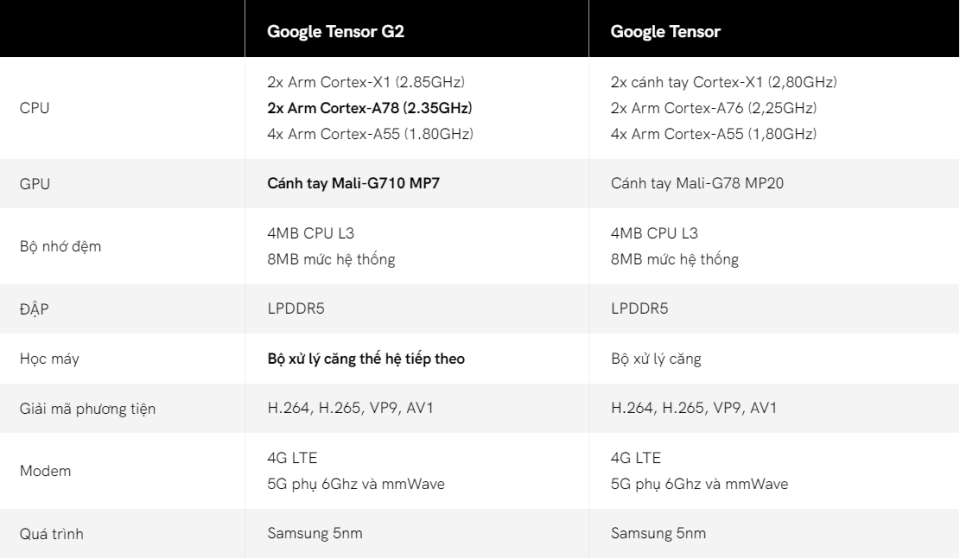The height and width of the screenshot is (559, 960).
Task: Select the GPU row label
Action: (x=34, y=185)
